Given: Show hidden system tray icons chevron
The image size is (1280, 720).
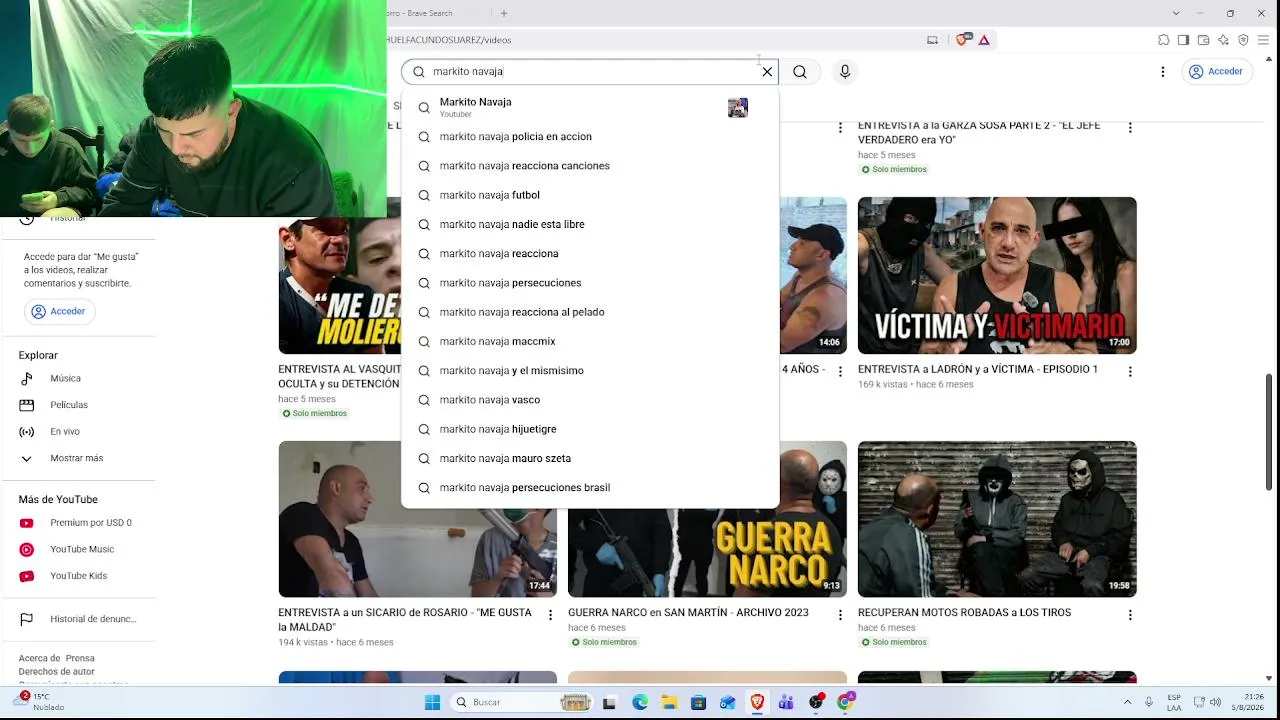Looking at the screenshot, I should (x=1128, y=702).
